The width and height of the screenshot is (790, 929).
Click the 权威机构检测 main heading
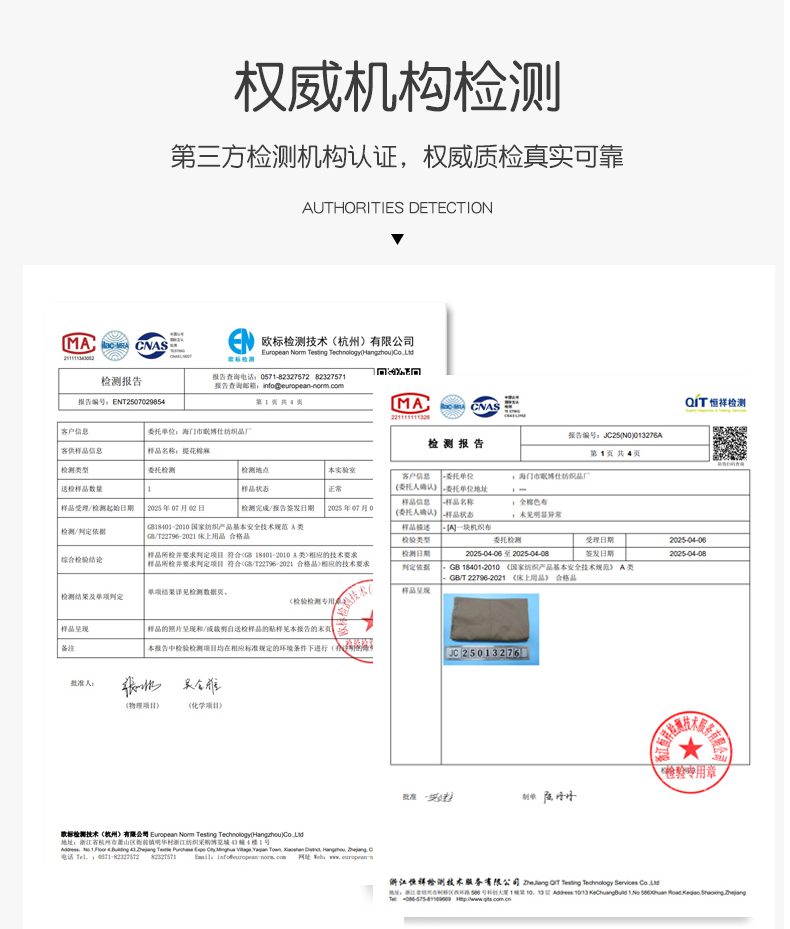tap(397, 87)
